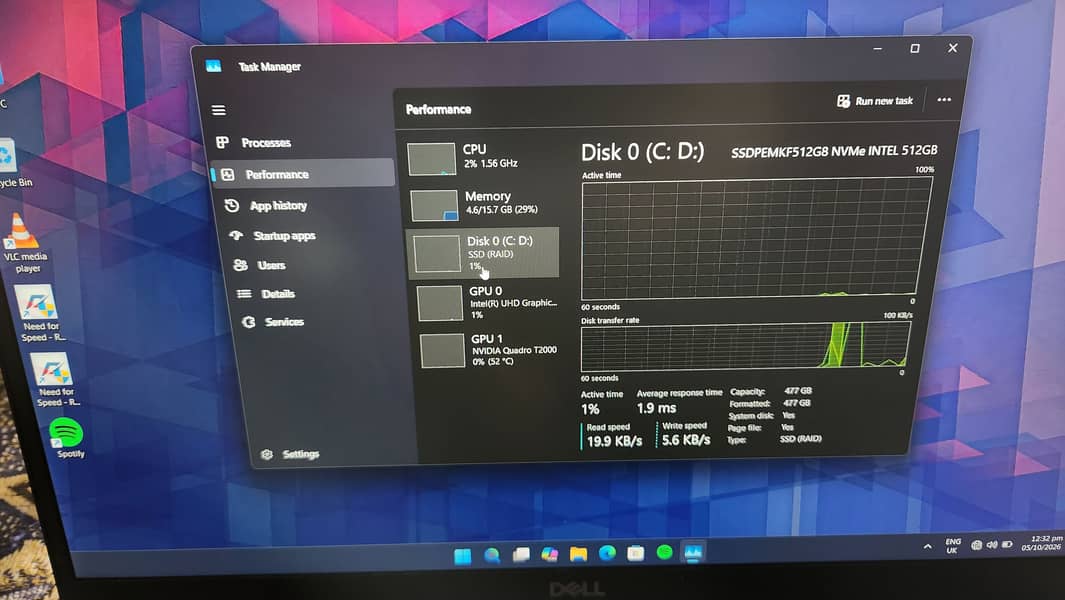Show hidden system tray icons

point(927,546)
